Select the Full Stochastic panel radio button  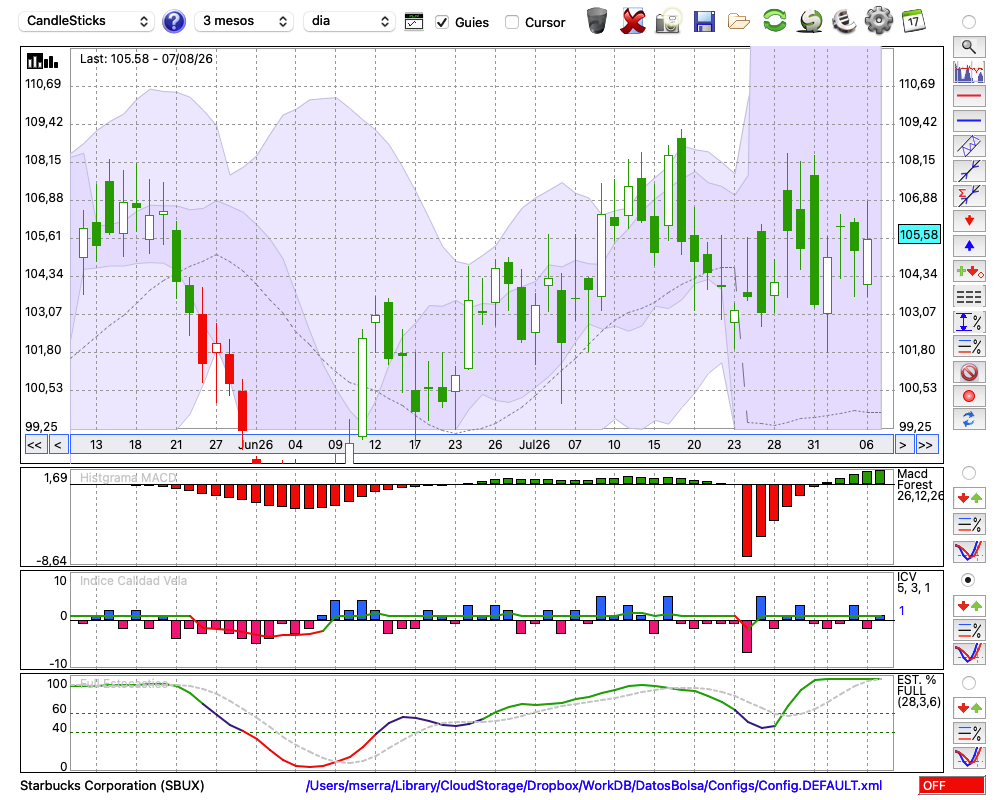(x=969, y=683)
